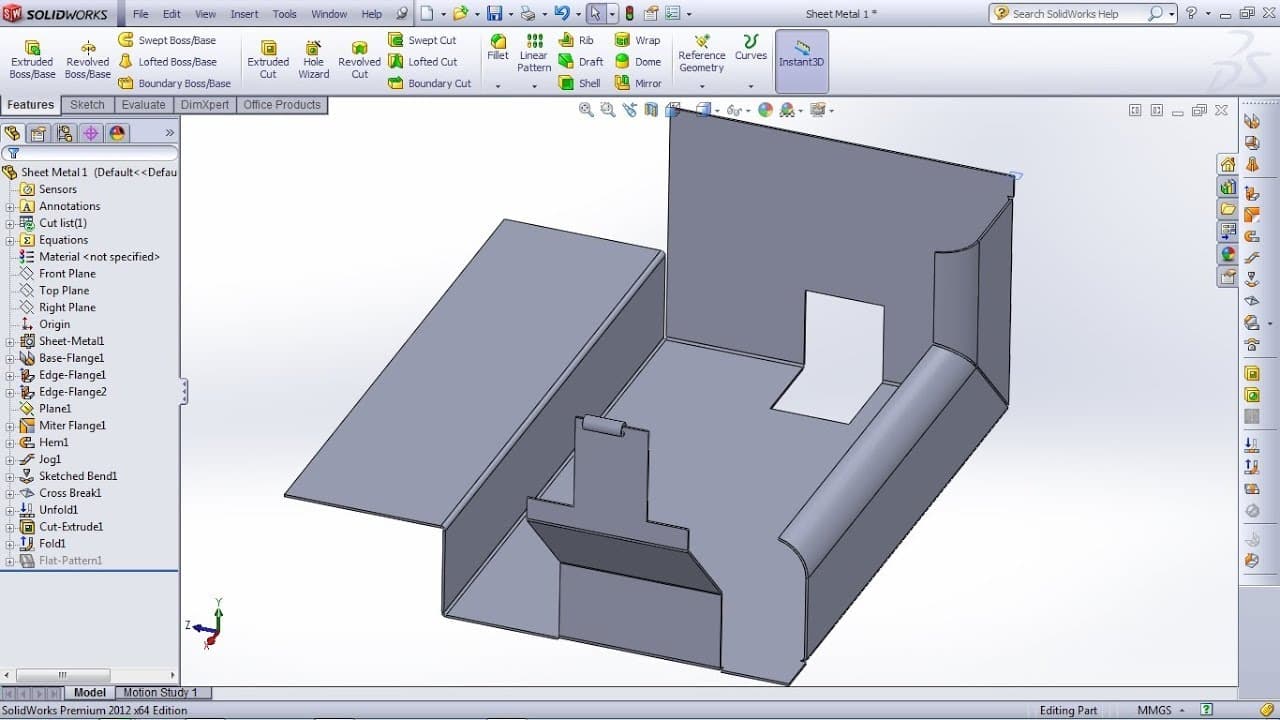1280x720 pixels.
Task: Click the Convert to Sheet Metal icon
Action: [x=1252, y=142]
